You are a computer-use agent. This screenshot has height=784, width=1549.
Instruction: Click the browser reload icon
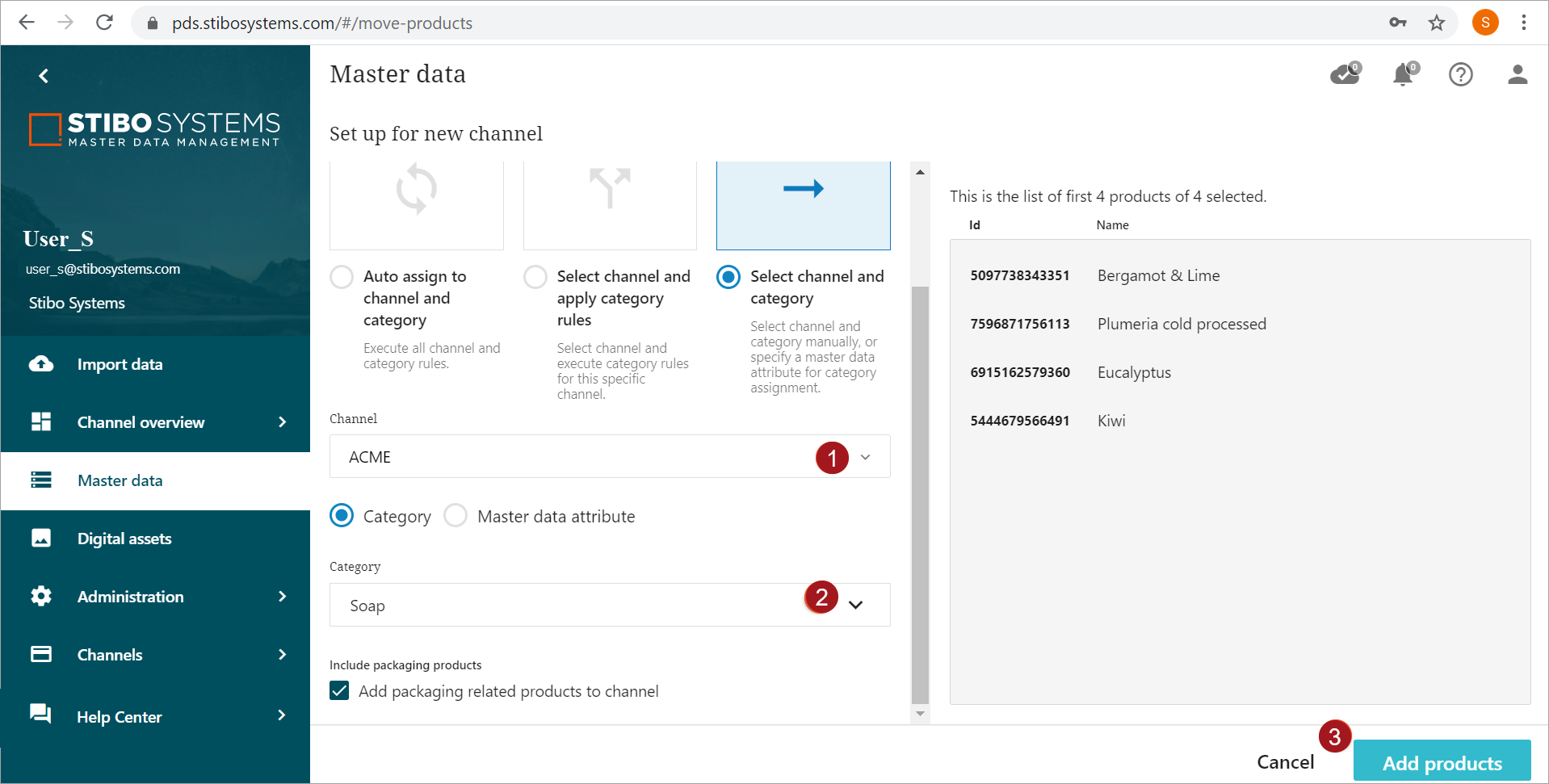pyautogui.click(x=104, y=23)
